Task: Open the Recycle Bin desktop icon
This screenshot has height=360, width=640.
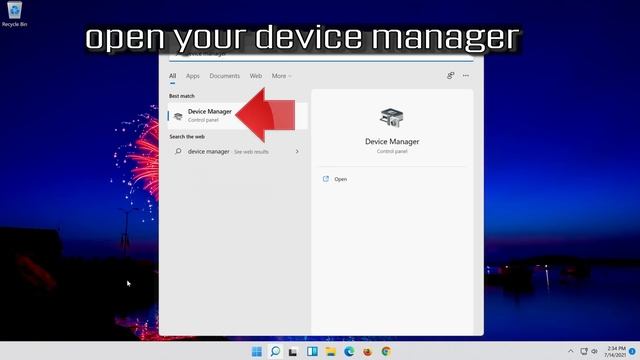Action: point(14,14)
